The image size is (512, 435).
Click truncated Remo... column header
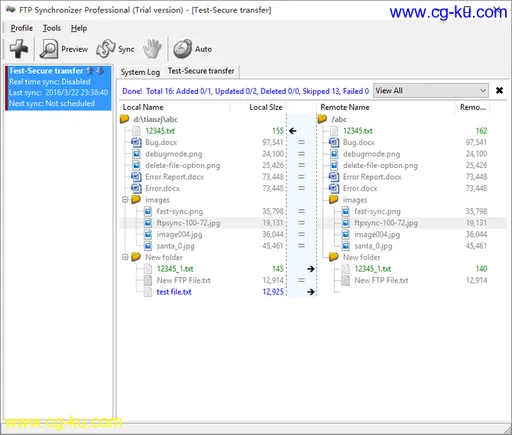pyautogui.click(x=473, y=107)
